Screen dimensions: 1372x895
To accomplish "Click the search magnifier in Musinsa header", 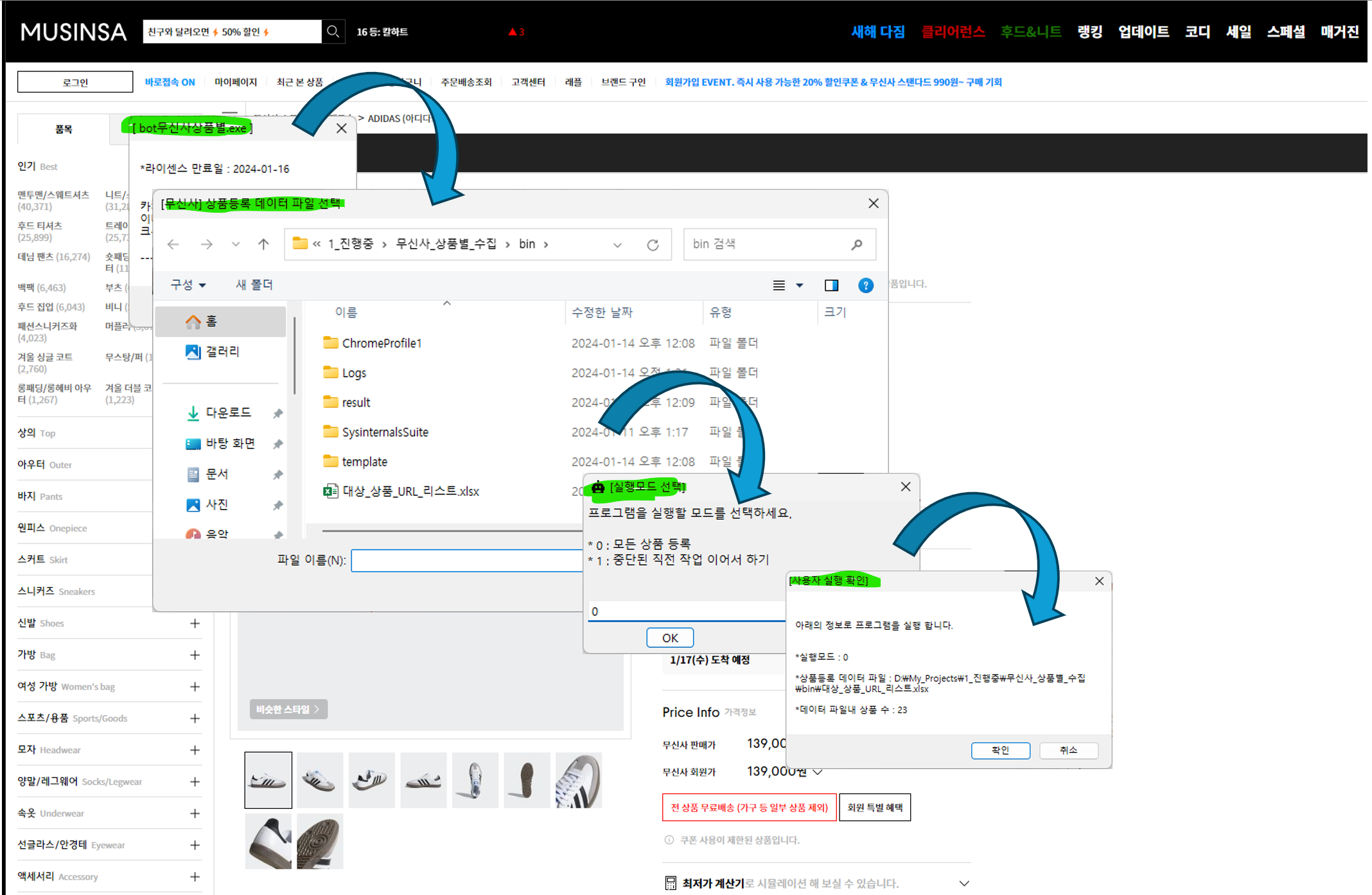I will pos(333,31).
